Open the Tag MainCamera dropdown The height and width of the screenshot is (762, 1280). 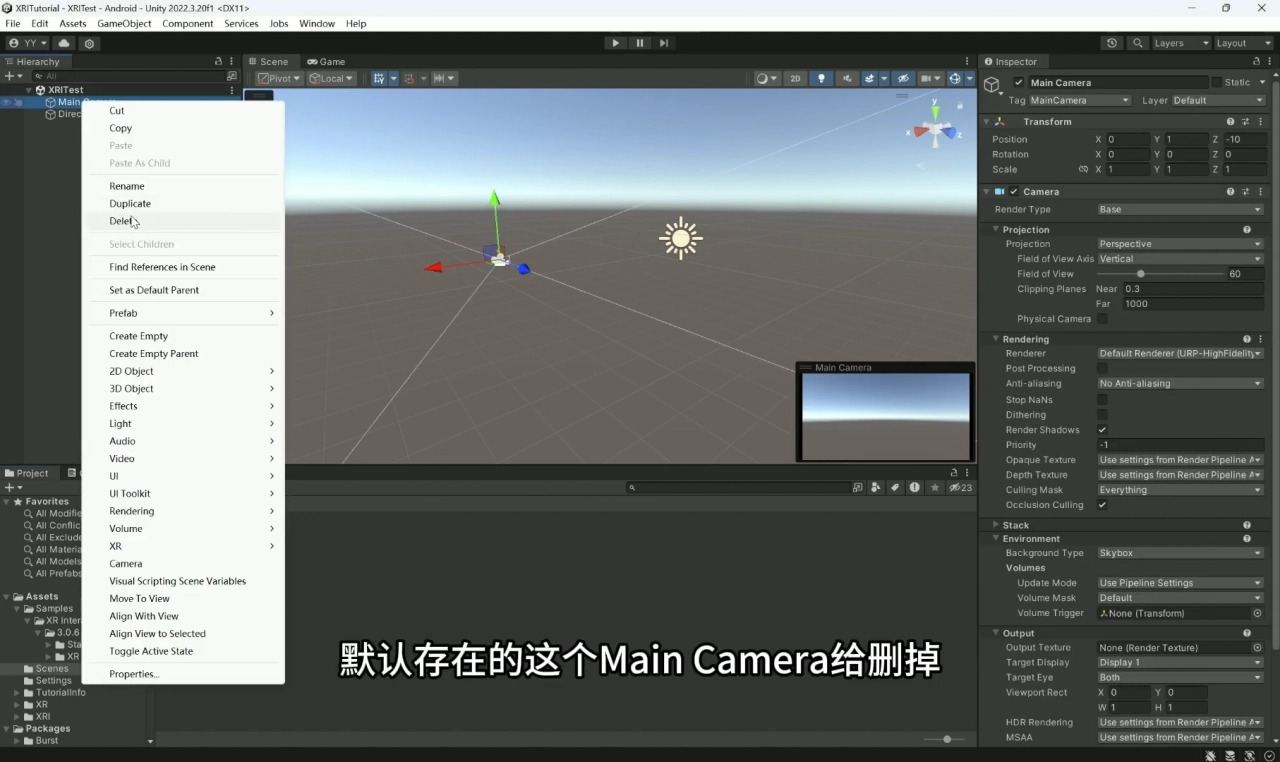1080,100
